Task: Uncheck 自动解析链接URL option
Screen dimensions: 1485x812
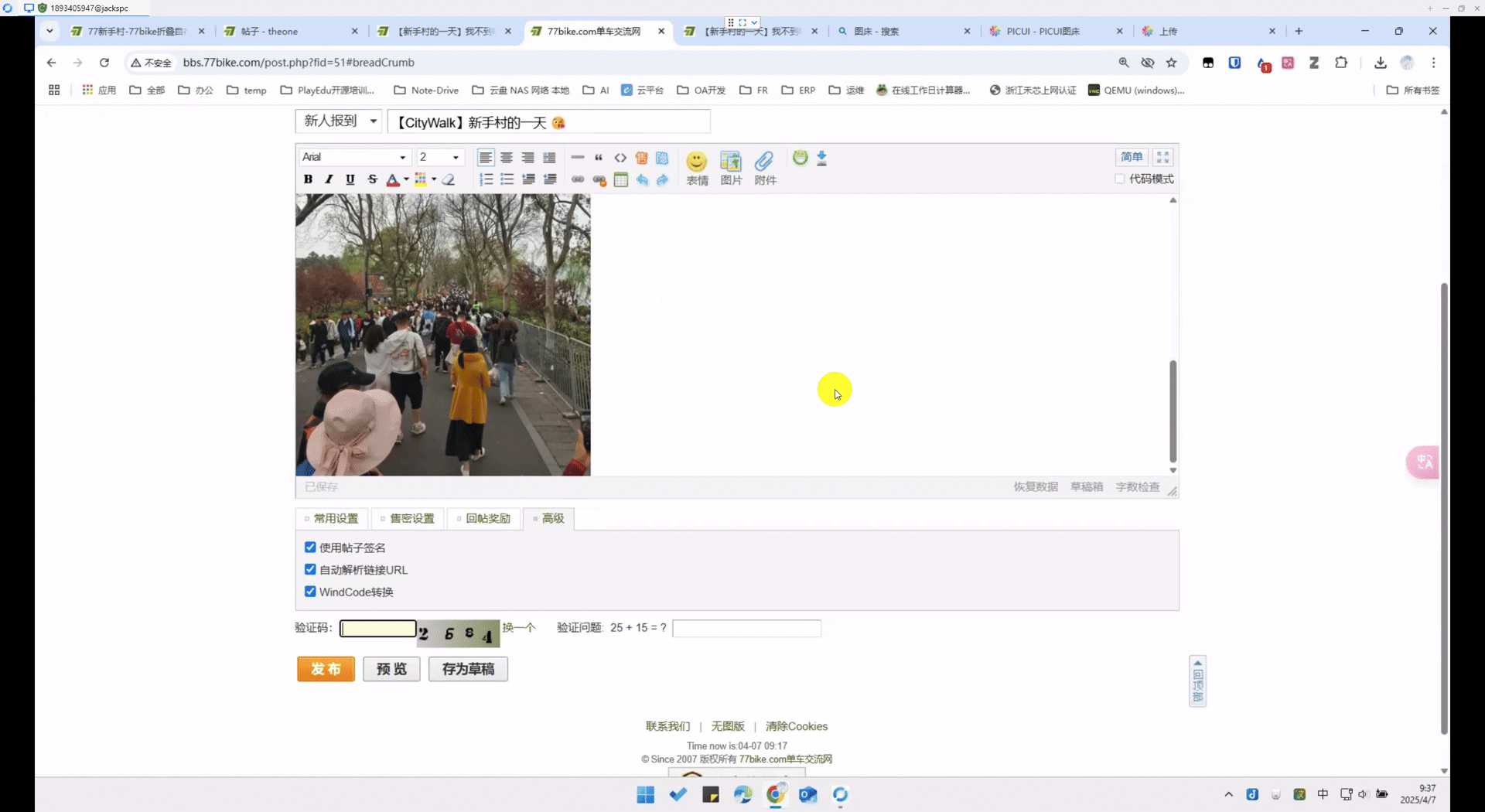Action: pyautogui.click(x=310, y=569)
